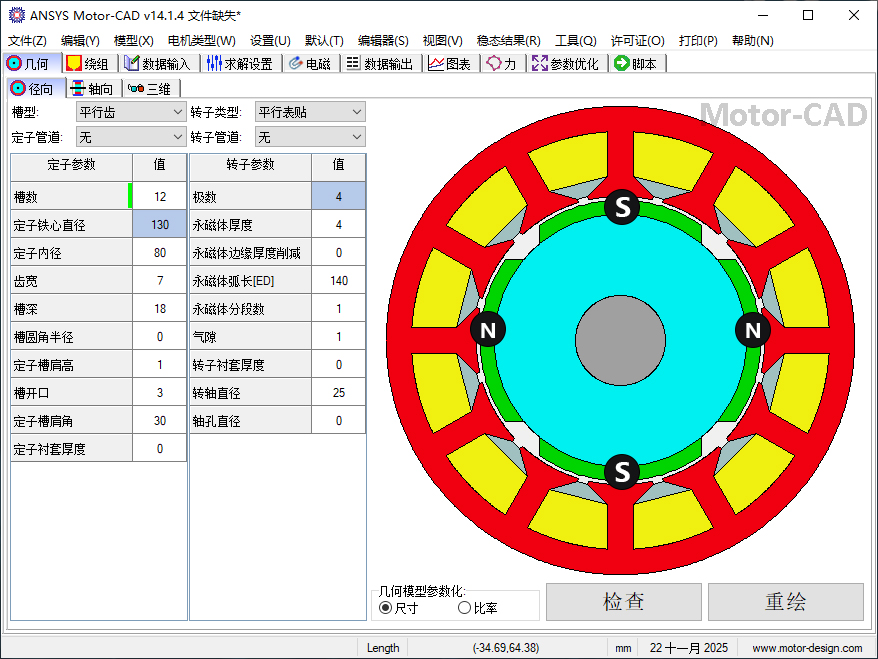Click the 定子内径 value cell 80
Image resolution: width=878 pixels, height=659 pixels.
[160, 253]
